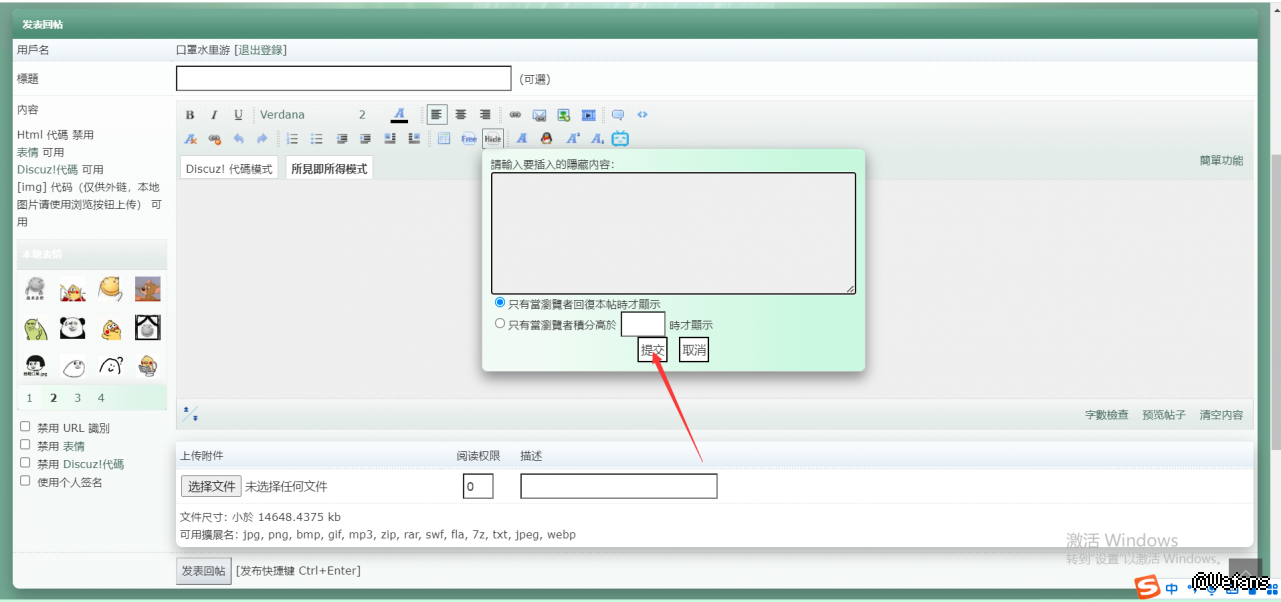
Task: Click the QQ penguin icon in toolbar
Action: click(546, 139)
